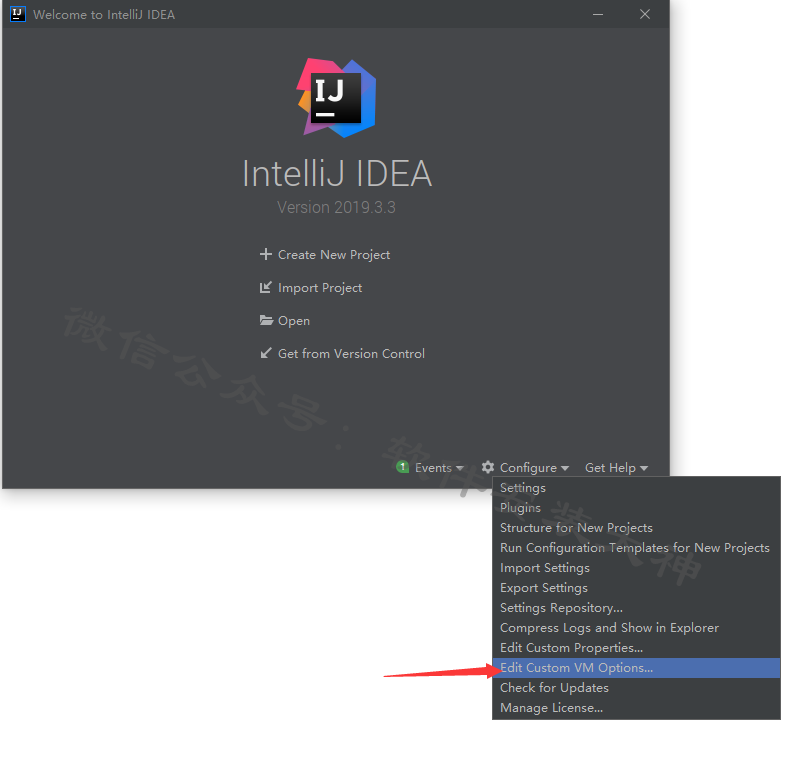
Task: Click the plus icon beside Create New Project
Action: tap(266, 254)
